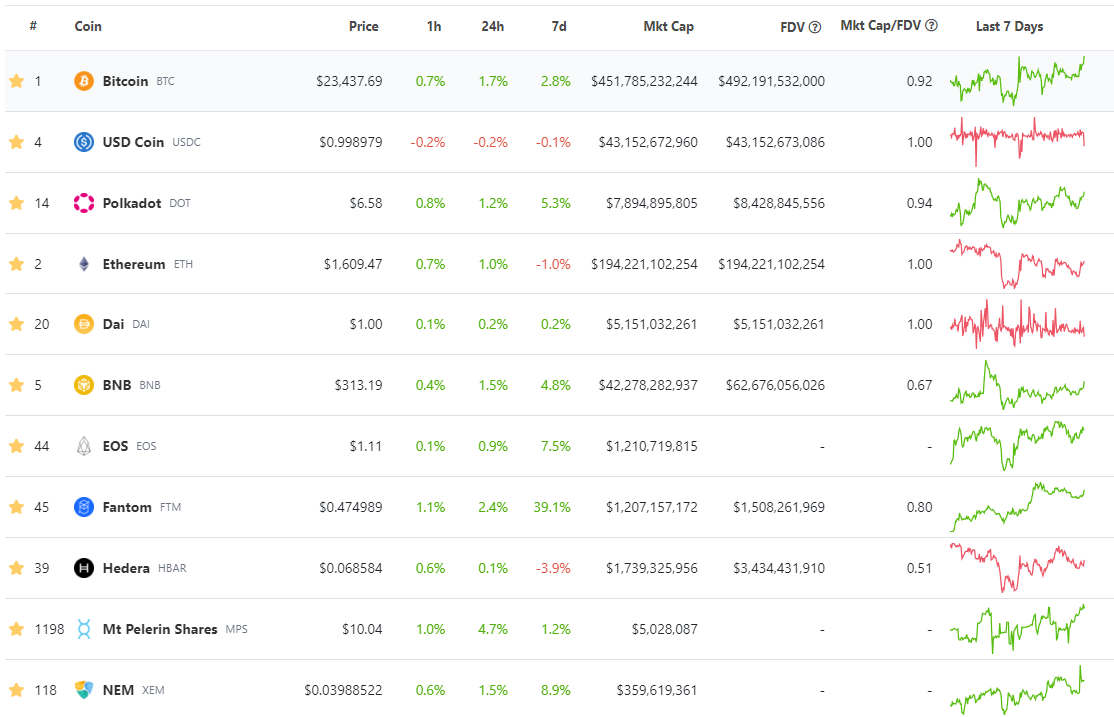This screenshot has width=1114, height=717.
Task: Open the Hedera coin page
Action: coord(126,568)
